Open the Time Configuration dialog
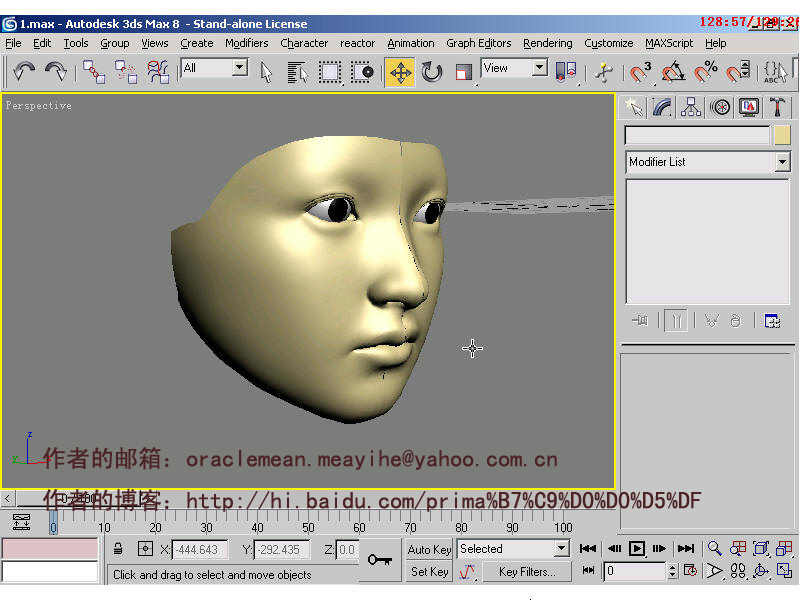800x600 pixels. [x=690, y=570]
